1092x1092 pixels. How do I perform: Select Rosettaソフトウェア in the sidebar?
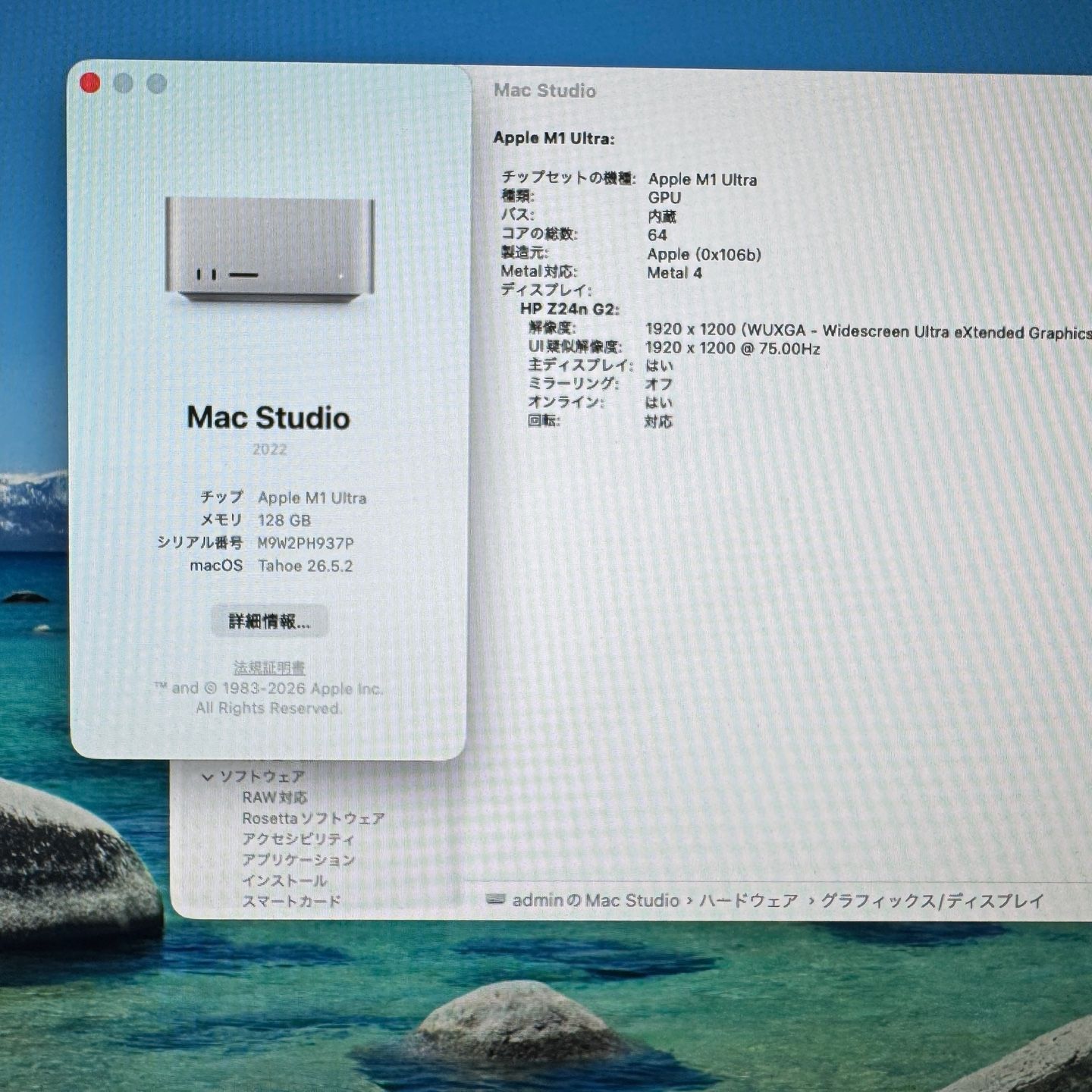313,818
